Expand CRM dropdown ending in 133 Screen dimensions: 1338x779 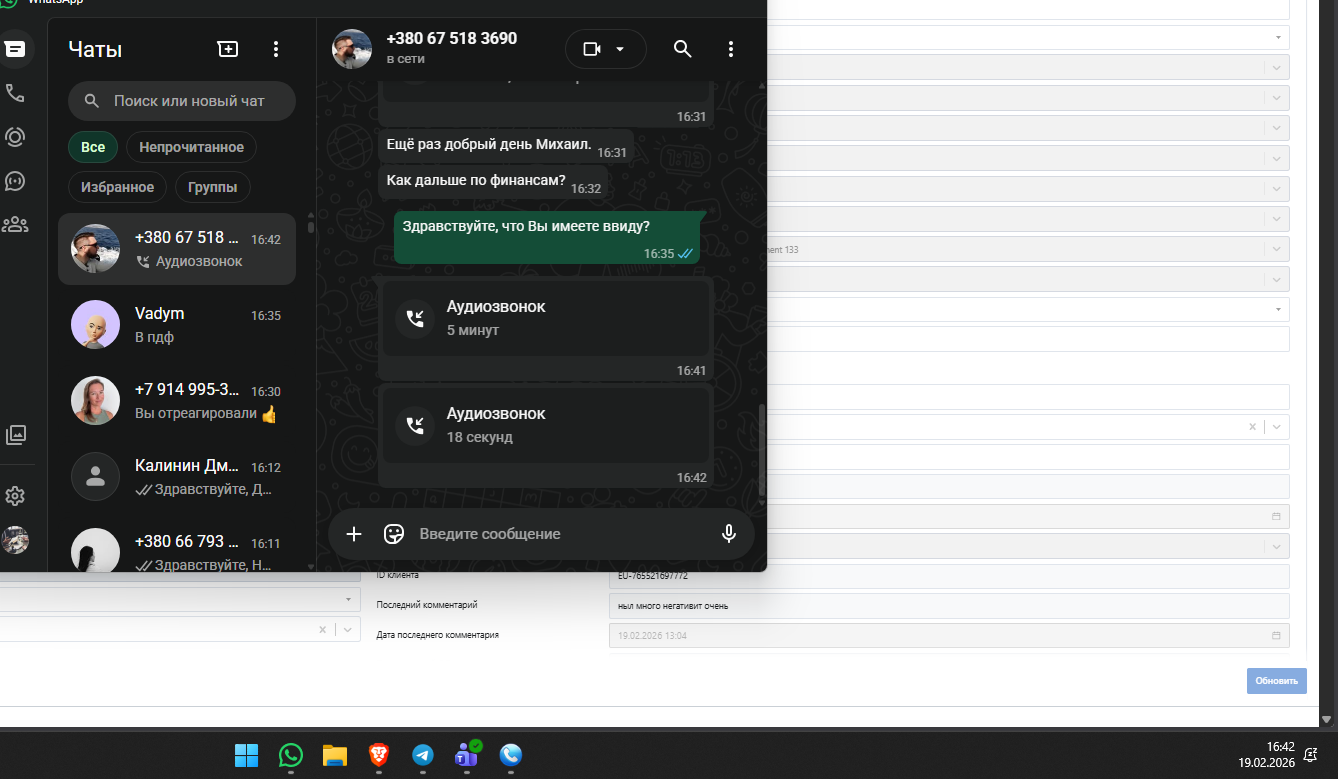point(1277,249)
